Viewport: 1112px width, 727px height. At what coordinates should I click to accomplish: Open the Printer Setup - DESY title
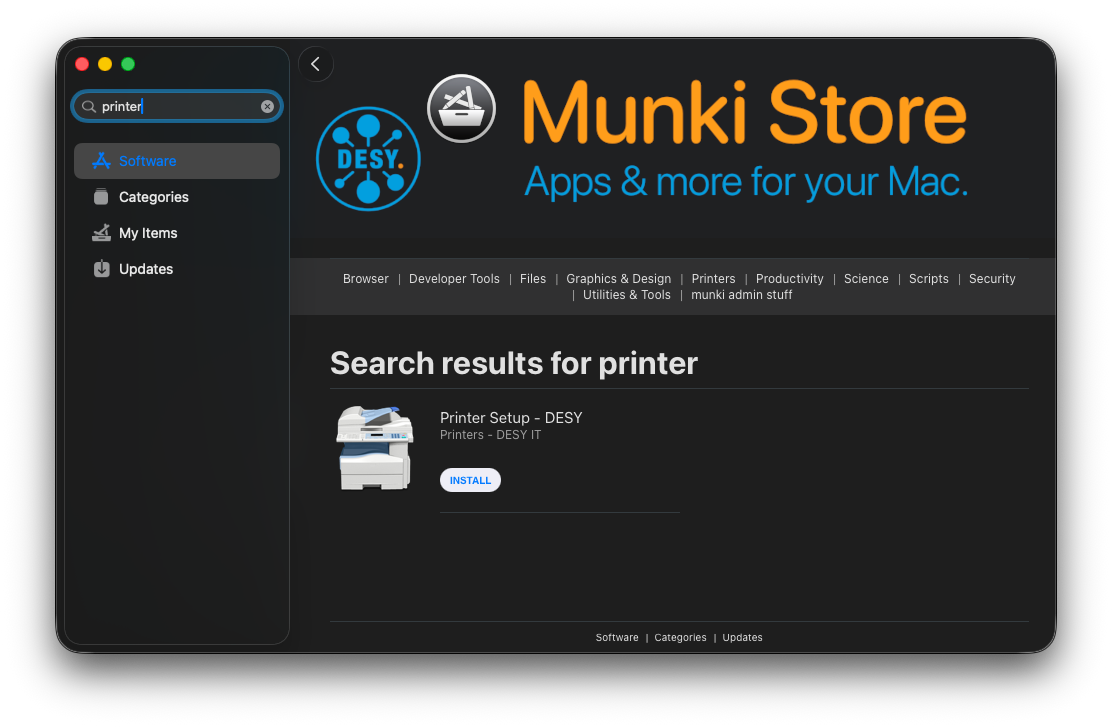pyautogui.click(x=510, y=418)
